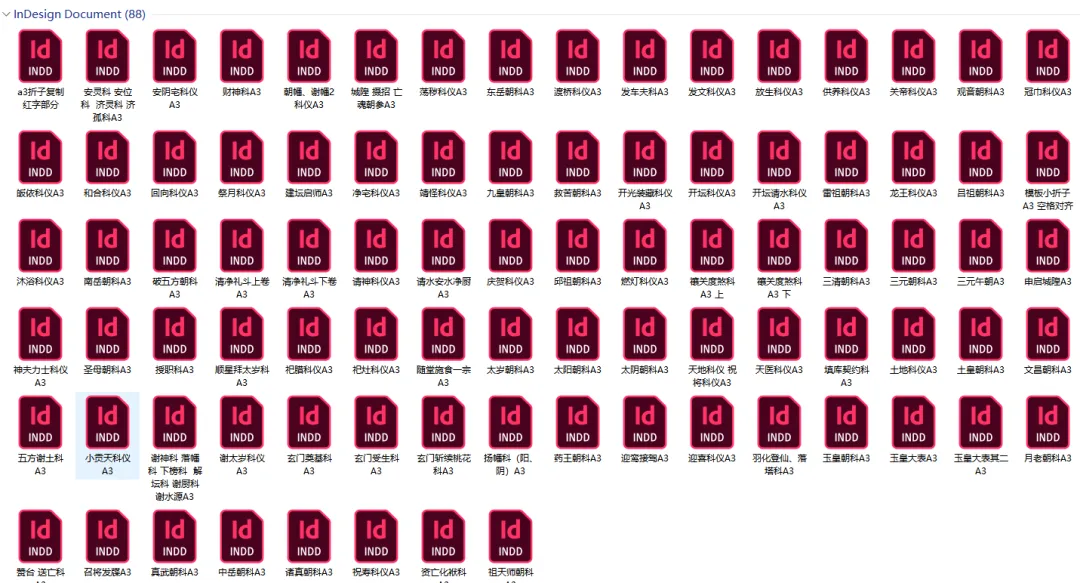Click the file name 诸真朝科A3
1080x583 pixels.
point(309,572)
